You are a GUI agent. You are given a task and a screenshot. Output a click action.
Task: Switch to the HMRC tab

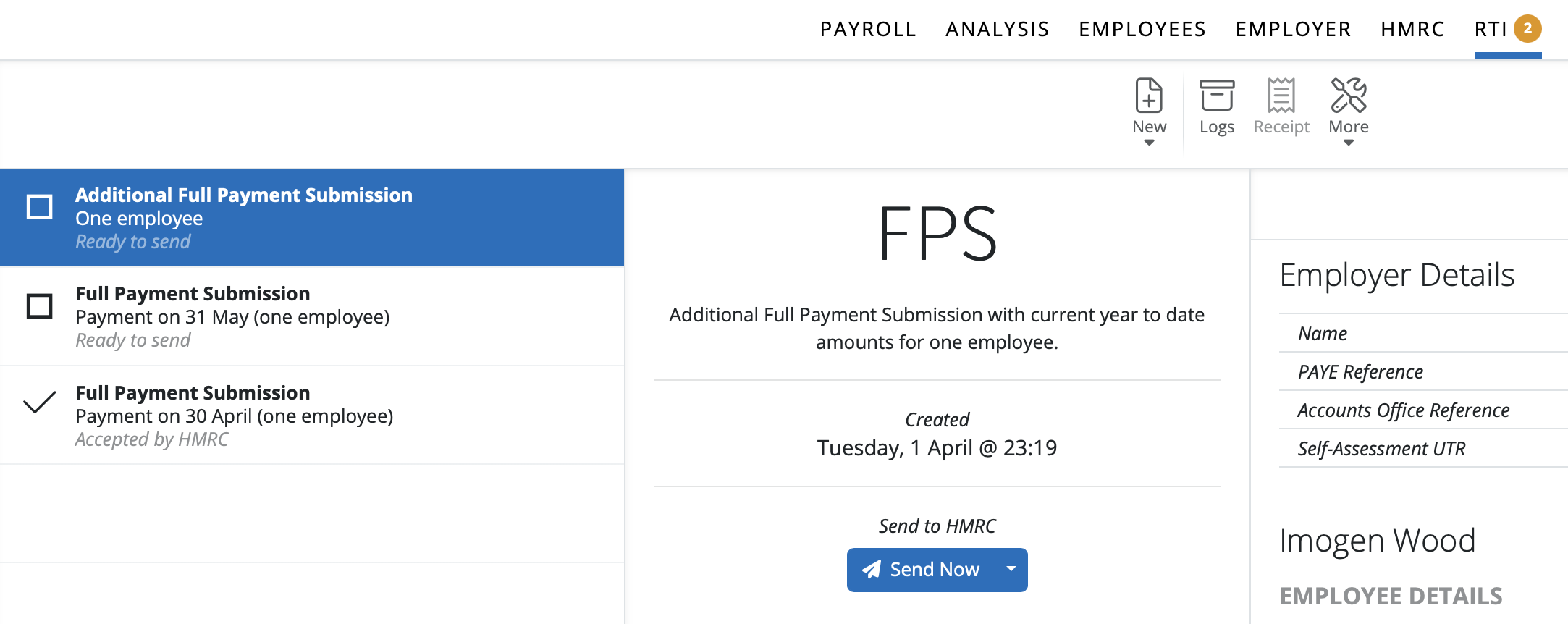[x=1412, y=29]
